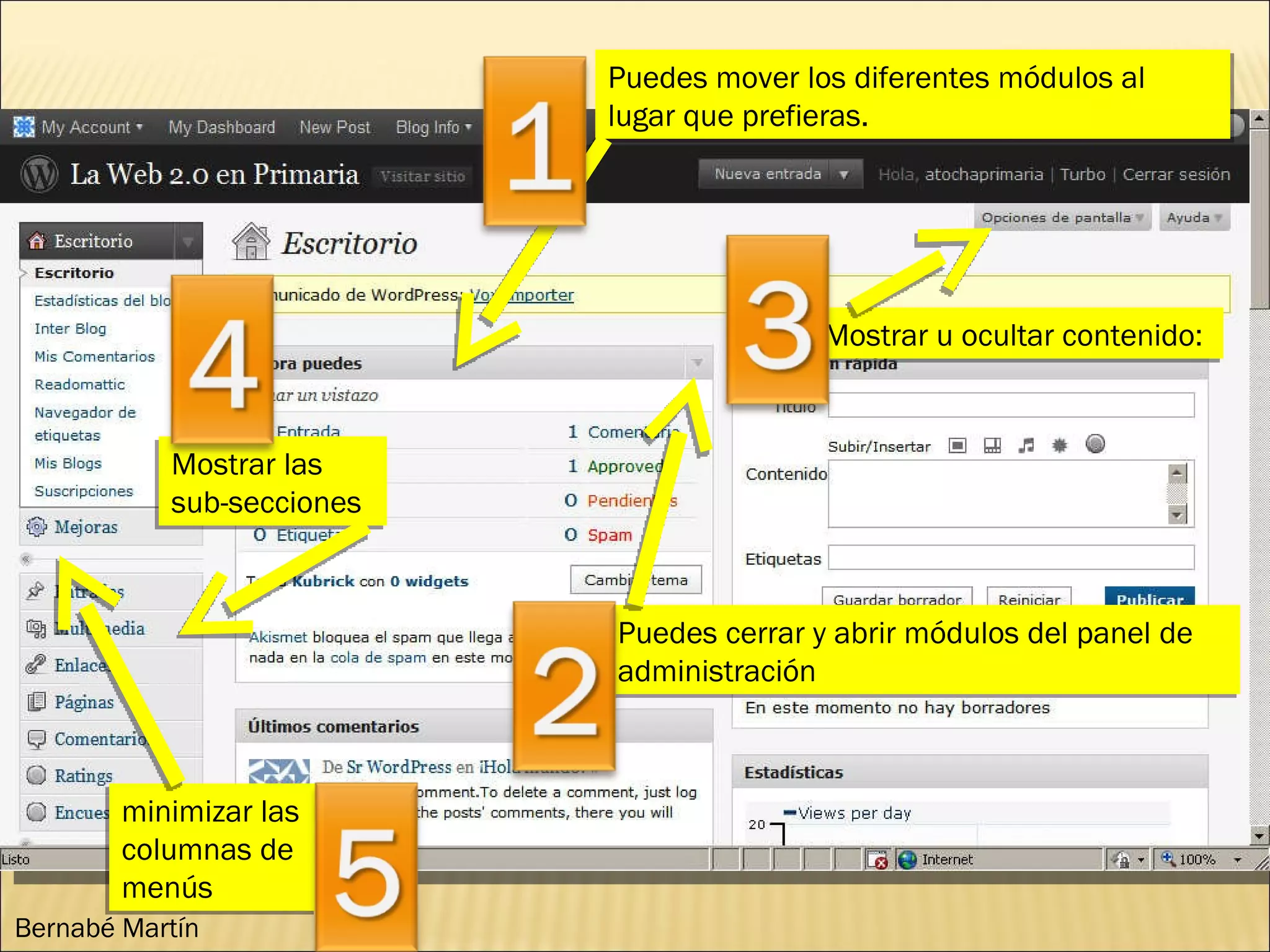Open Readomattic submenu item

[79, 384]
